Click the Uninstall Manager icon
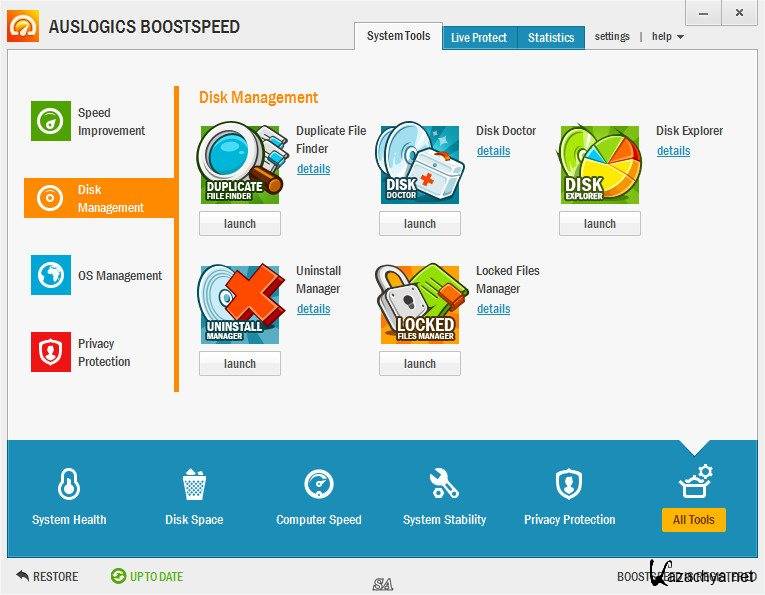The height and width of the screenshot is (595, 765). (241, 304)
